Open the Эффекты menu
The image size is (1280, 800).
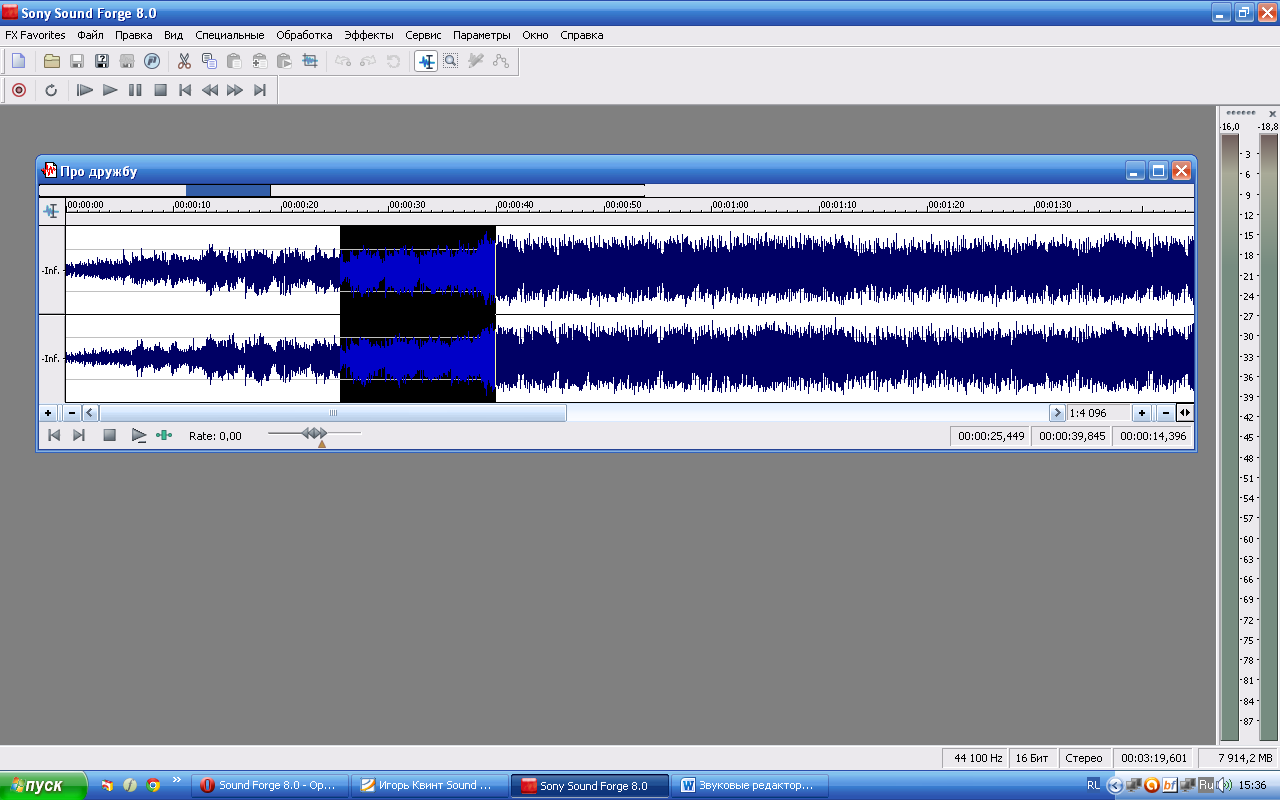tap(368, 35)
